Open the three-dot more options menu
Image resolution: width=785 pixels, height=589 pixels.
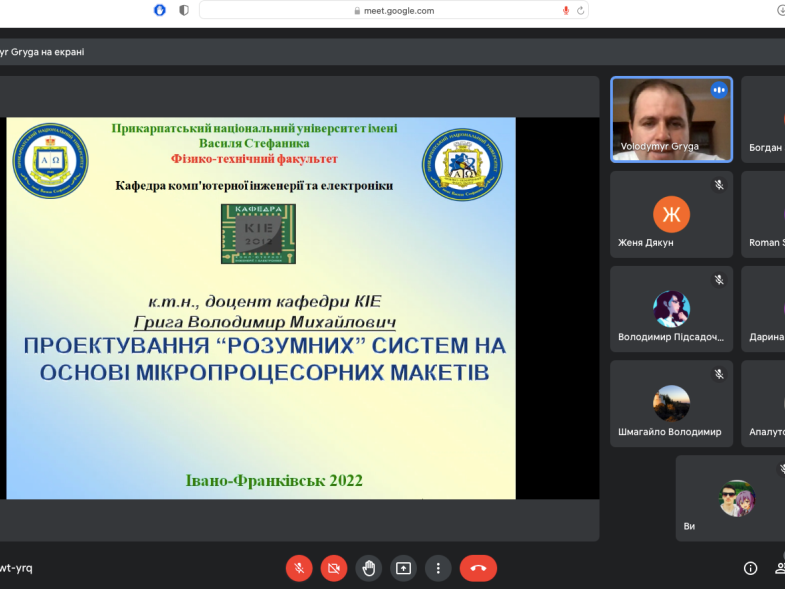pos(438,568)
